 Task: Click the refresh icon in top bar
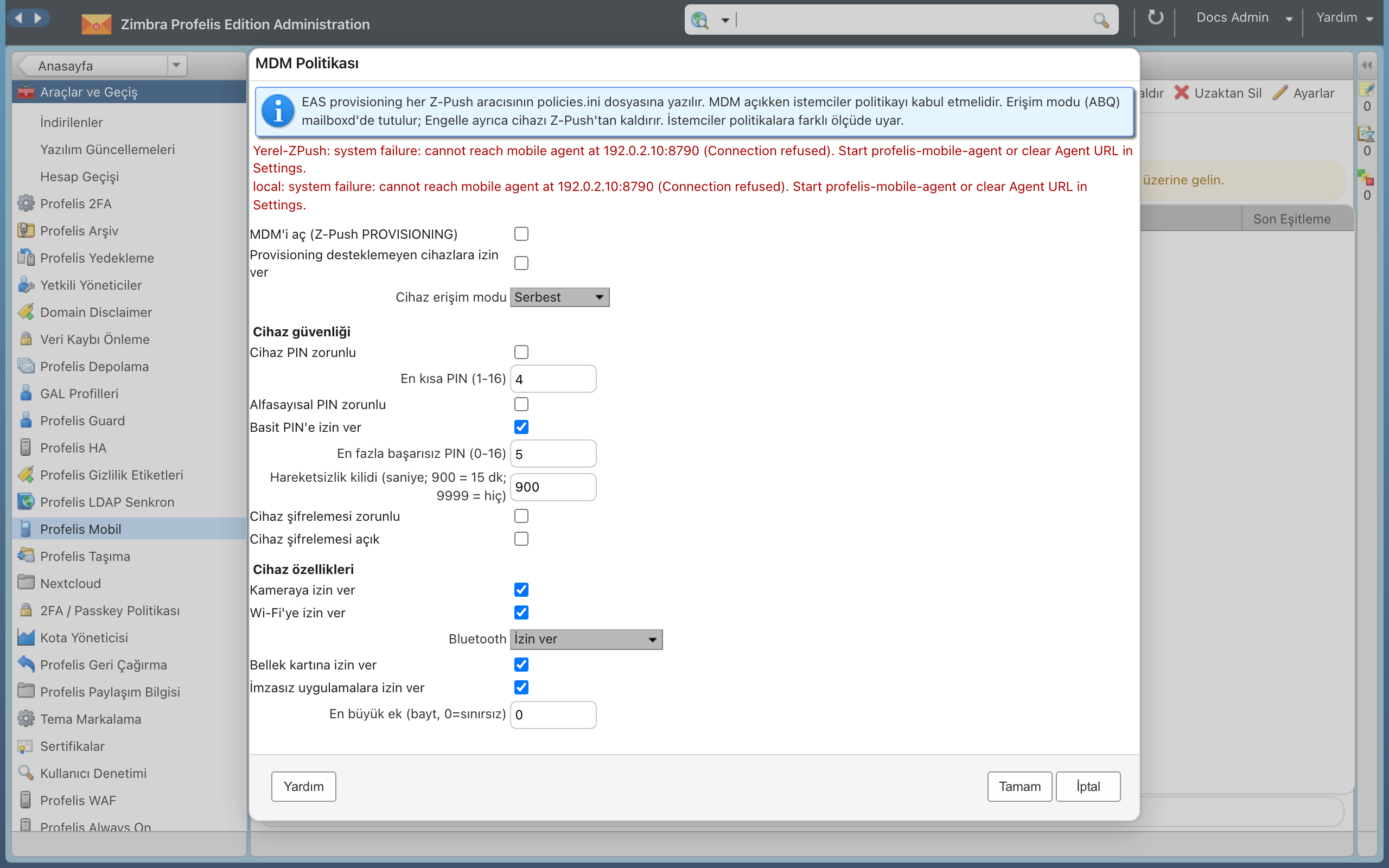point(1155,18)
